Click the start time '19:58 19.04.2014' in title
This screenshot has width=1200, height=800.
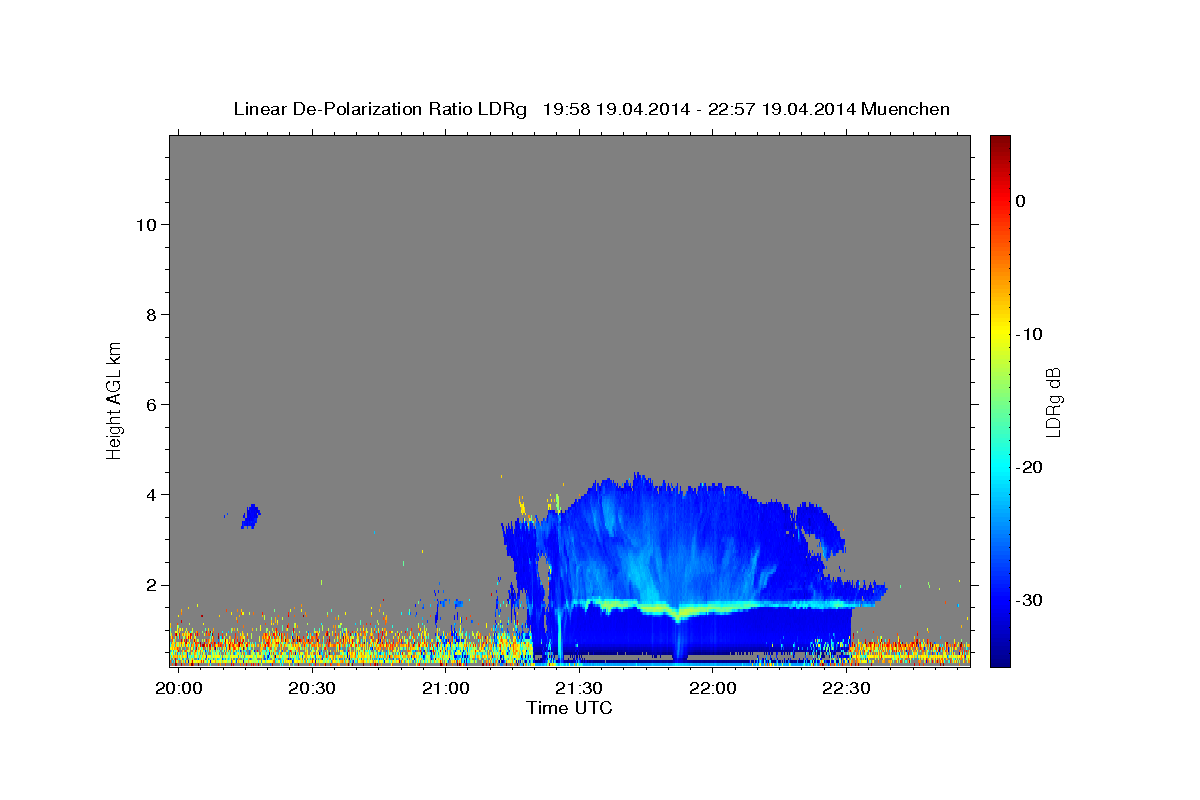coord(616,109)
